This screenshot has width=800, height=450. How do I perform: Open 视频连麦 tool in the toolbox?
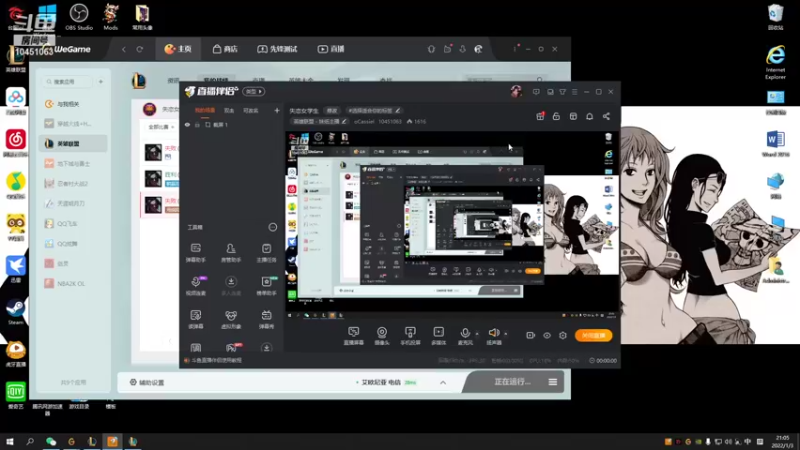click(x=195, y=286)
